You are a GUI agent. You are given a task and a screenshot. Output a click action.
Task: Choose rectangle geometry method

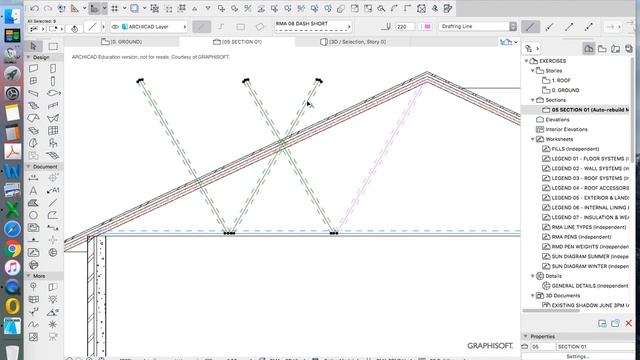pyautogui.click(x=240, y=27)
